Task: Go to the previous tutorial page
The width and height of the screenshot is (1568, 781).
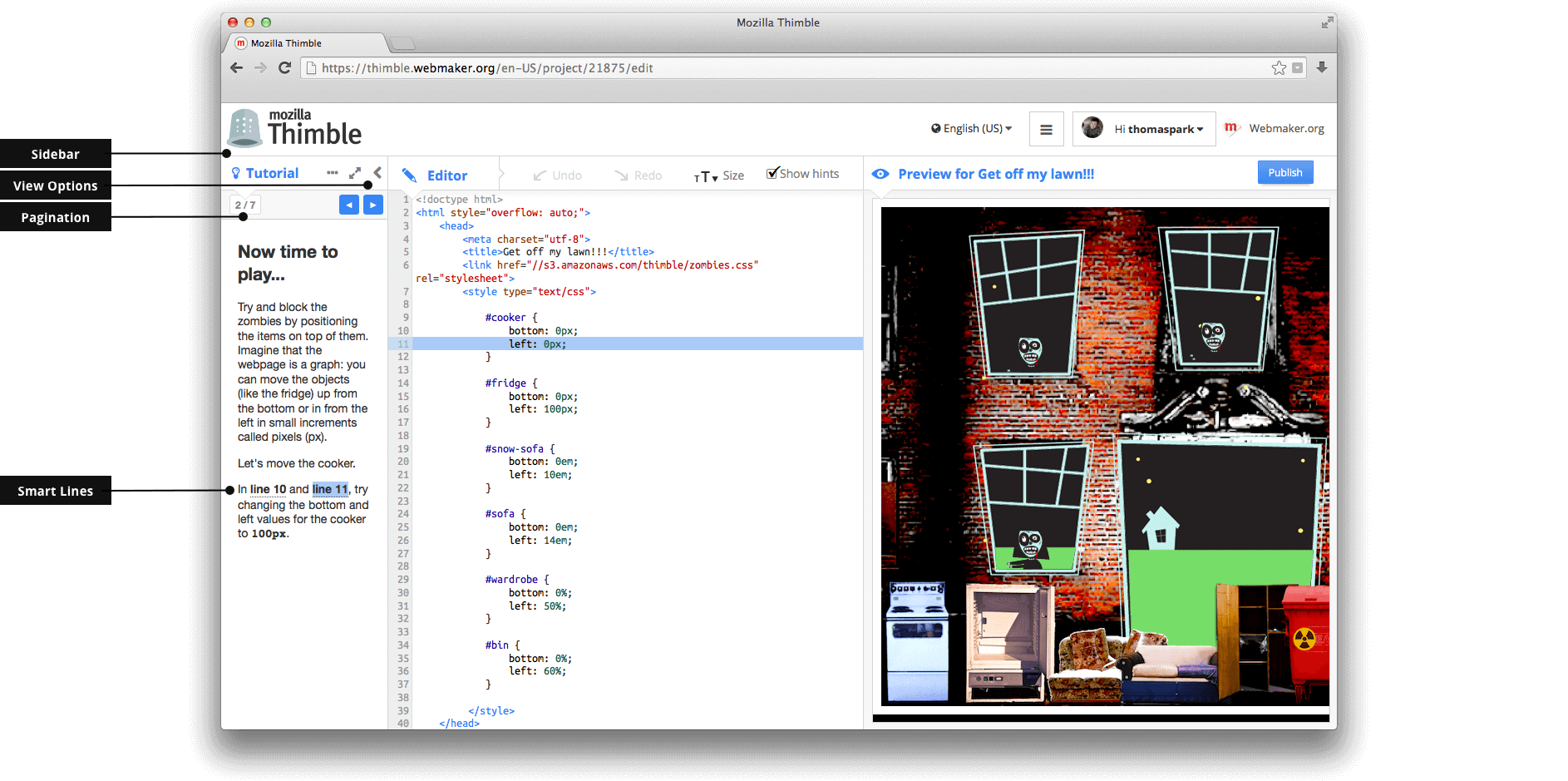Action: pyautogui.click(x=349, y=205)
